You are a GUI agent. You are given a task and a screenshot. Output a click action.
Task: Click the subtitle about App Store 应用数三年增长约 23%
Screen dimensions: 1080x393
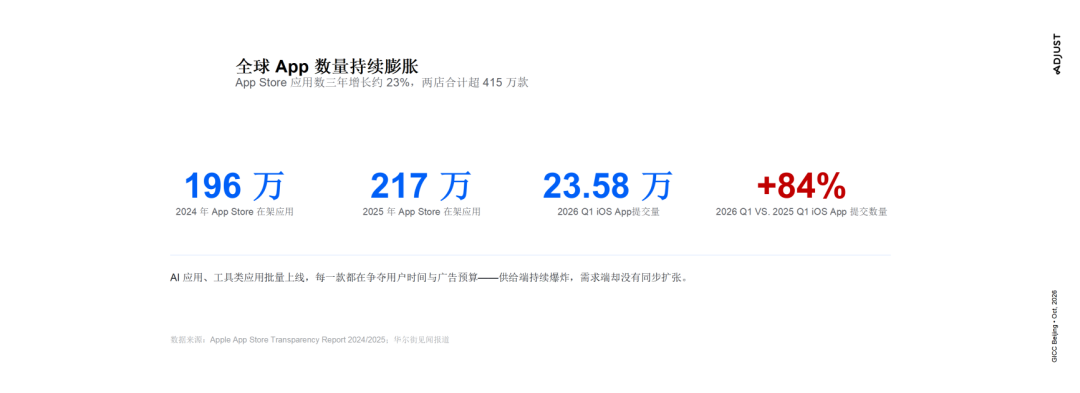click(382, 83)
